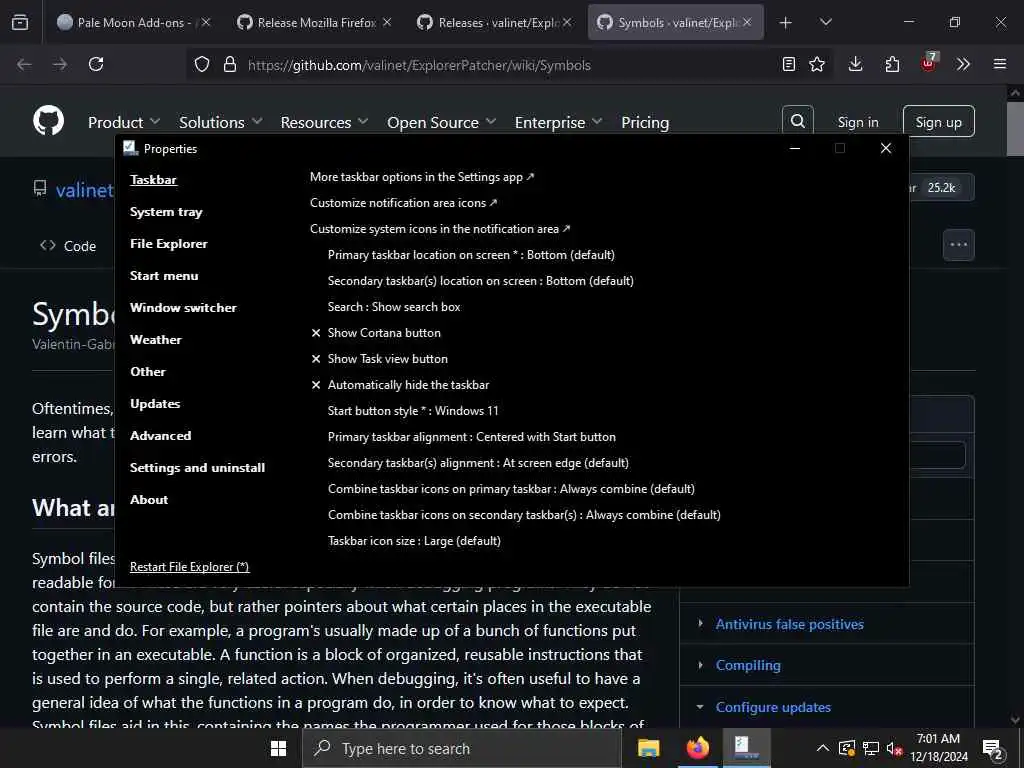
Task: Click Sign in link on GitHub
Action: [x=857, y=122]
